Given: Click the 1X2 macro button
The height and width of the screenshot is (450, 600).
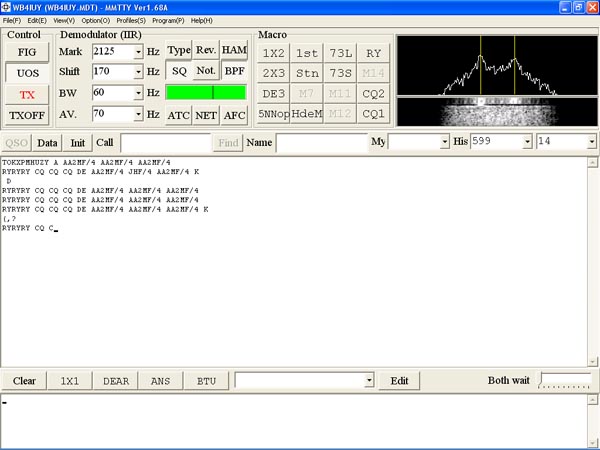Looking at the screenshot, I should [x=274, y=53].
